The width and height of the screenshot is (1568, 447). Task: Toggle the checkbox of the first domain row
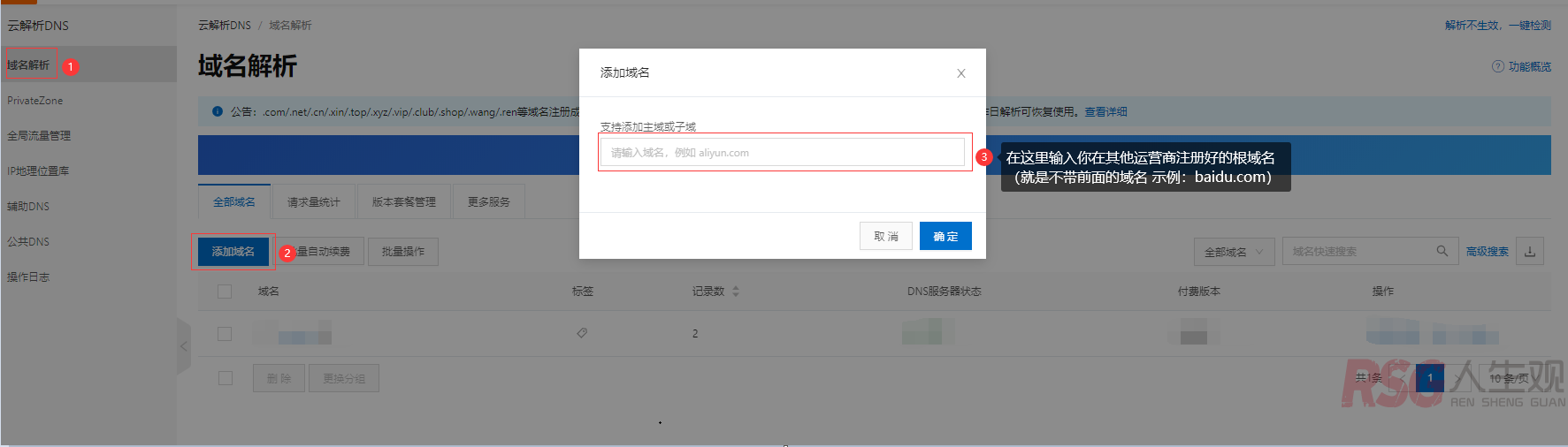point(225,334)
